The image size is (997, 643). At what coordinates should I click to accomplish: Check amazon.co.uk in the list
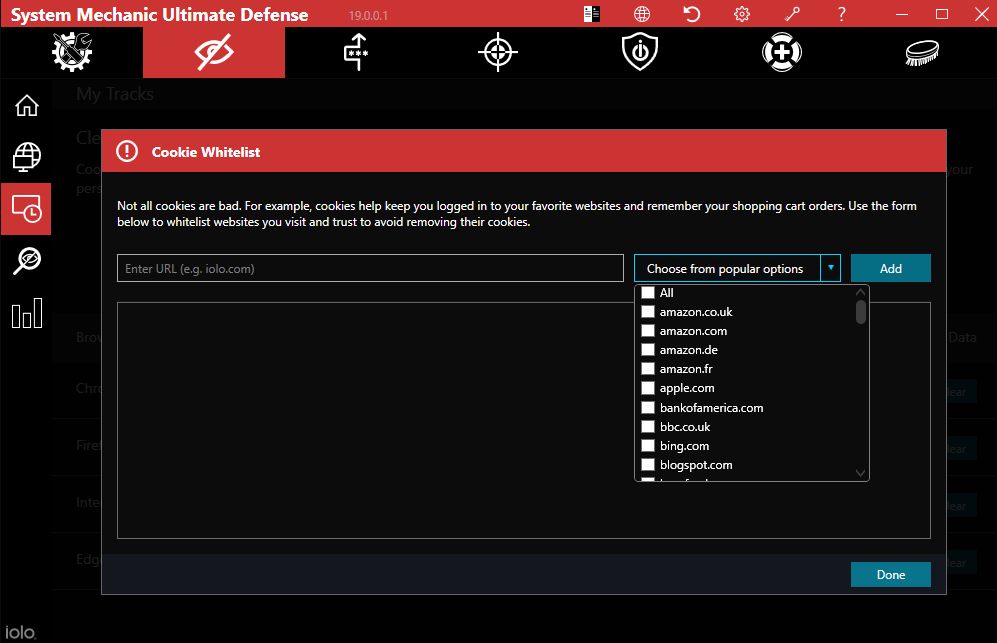click(648, 312)
